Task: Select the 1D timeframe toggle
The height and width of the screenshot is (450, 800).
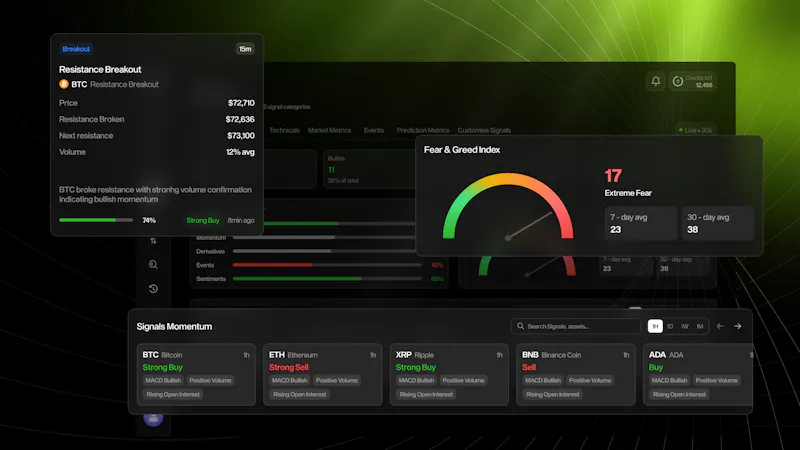Action: 670,326
